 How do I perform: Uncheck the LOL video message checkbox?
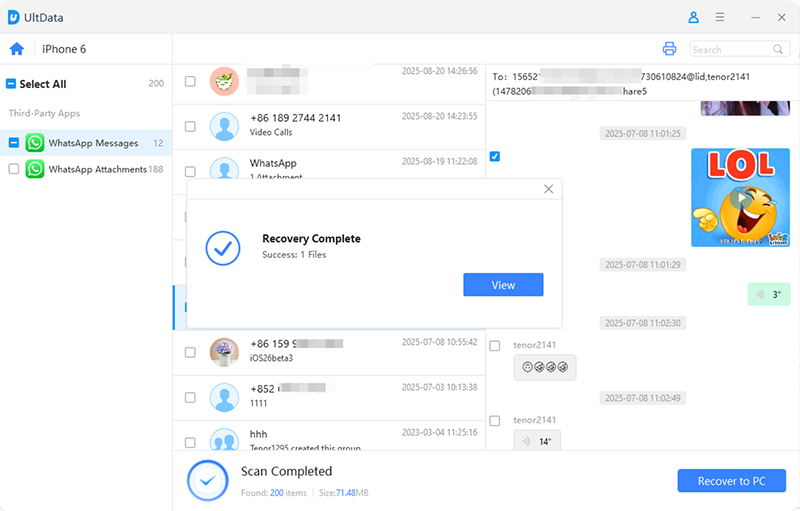tap(495, 156)
